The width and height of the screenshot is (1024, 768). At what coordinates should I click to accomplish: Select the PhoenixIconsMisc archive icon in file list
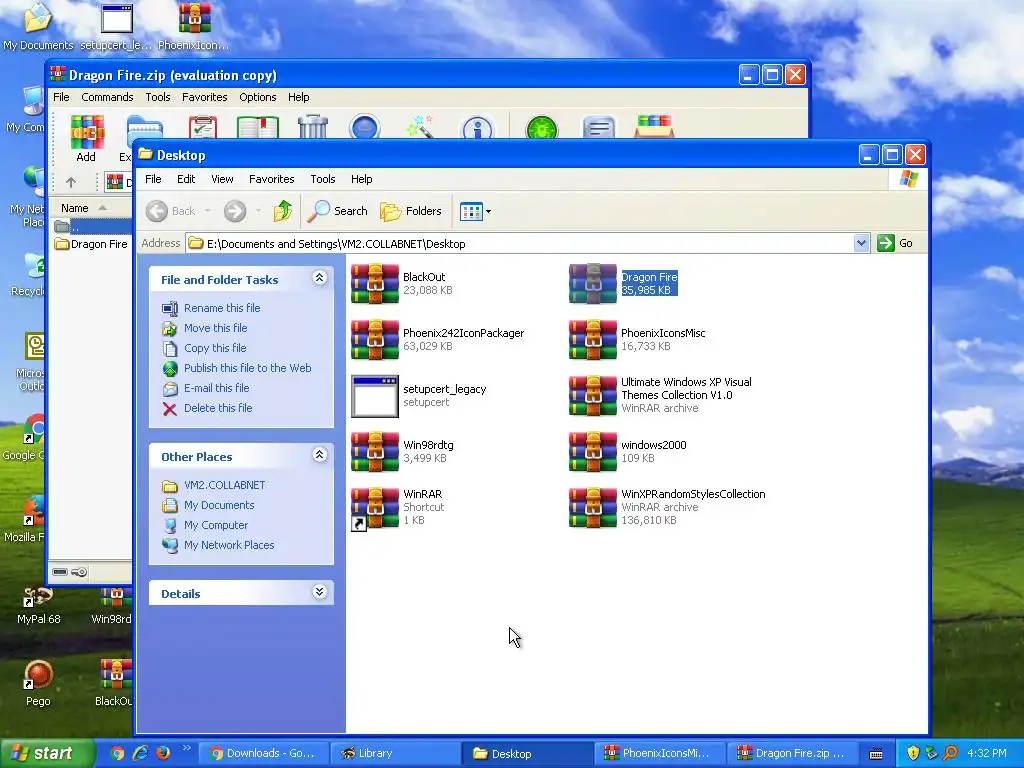point(592,340)
